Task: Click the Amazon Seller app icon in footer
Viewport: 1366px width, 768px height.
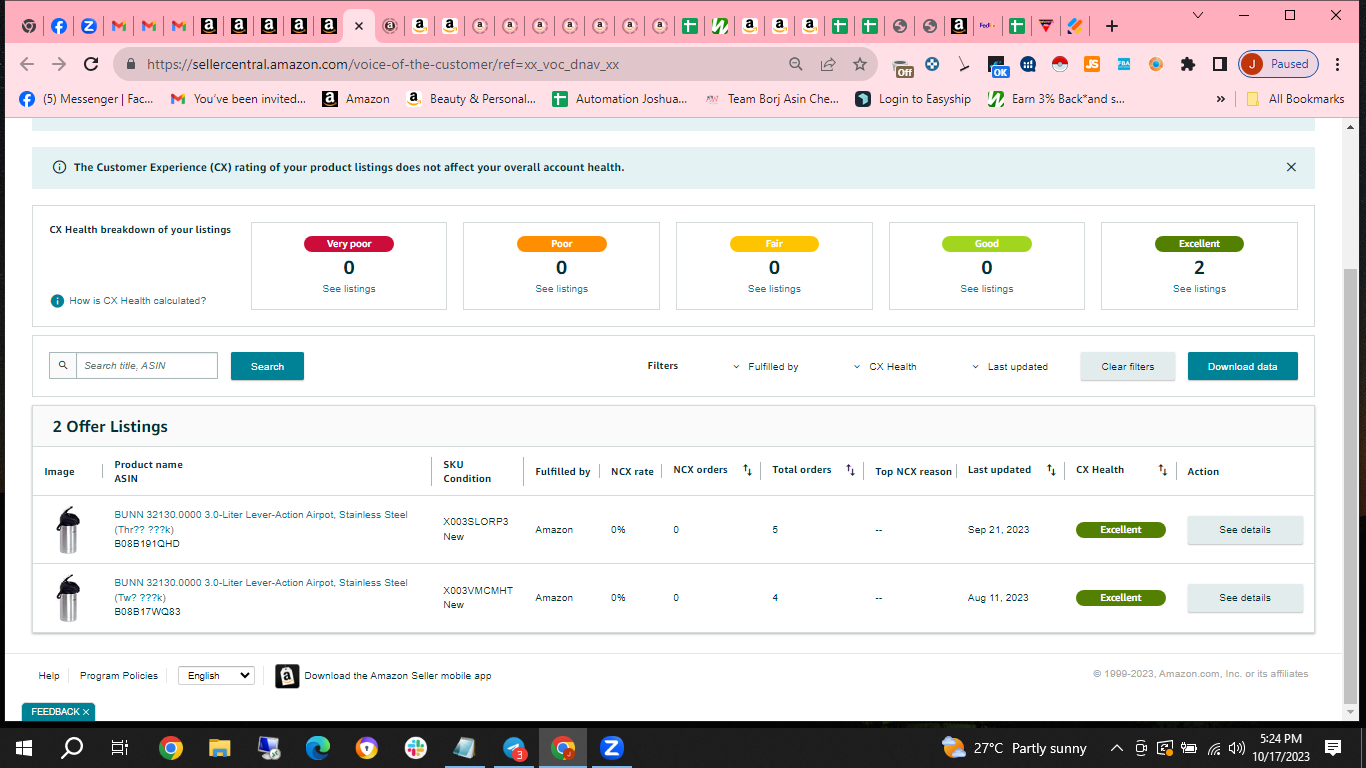Action: point(287,676)
